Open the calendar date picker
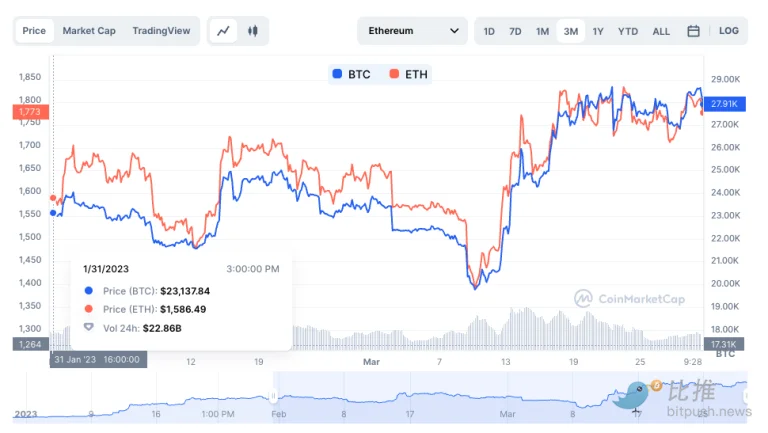Viewport: 768px width, 433px height. (693, 31)
